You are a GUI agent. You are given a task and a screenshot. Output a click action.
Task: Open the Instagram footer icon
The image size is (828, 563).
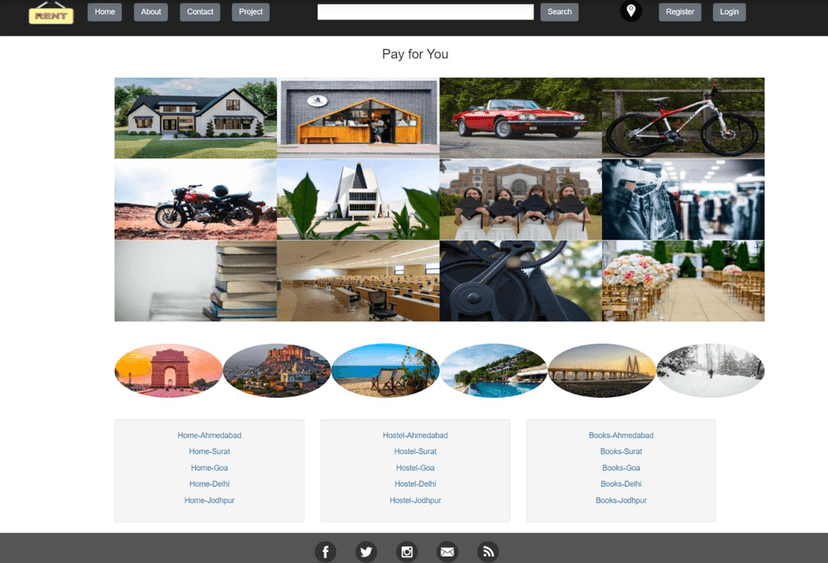(407, 552)
